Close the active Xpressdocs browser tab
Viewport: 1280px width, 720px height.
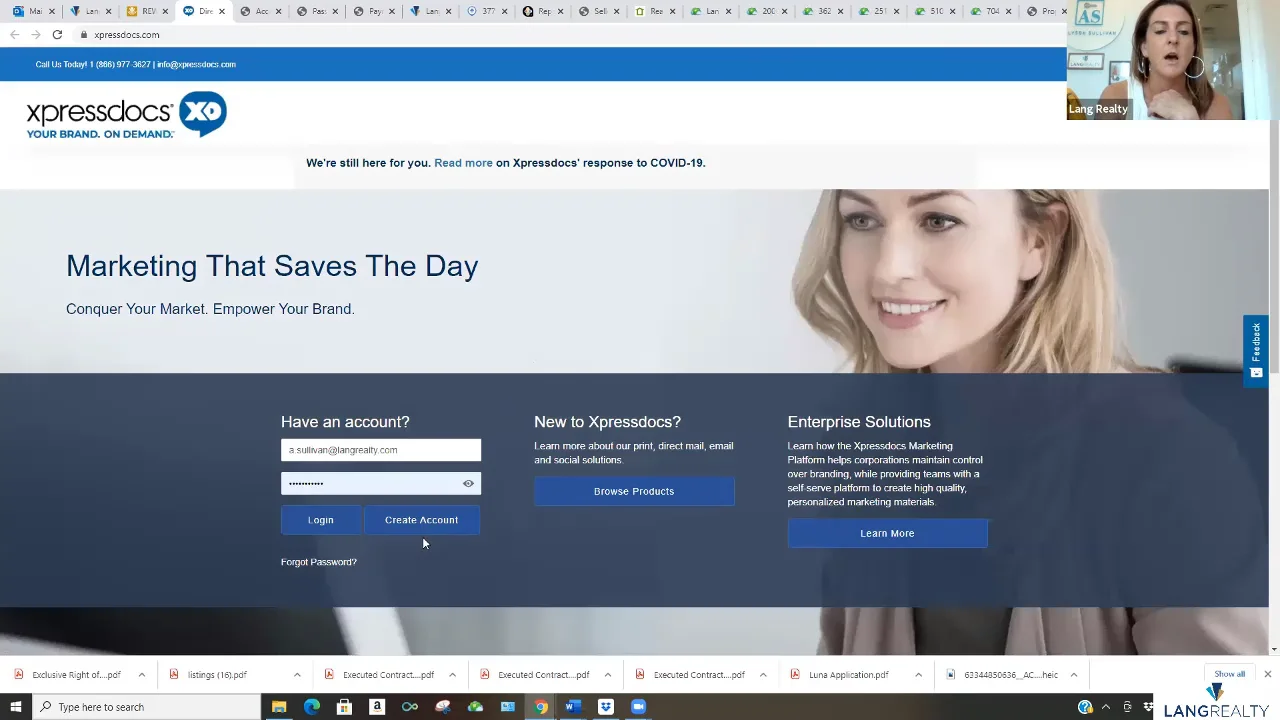[222, 11]
